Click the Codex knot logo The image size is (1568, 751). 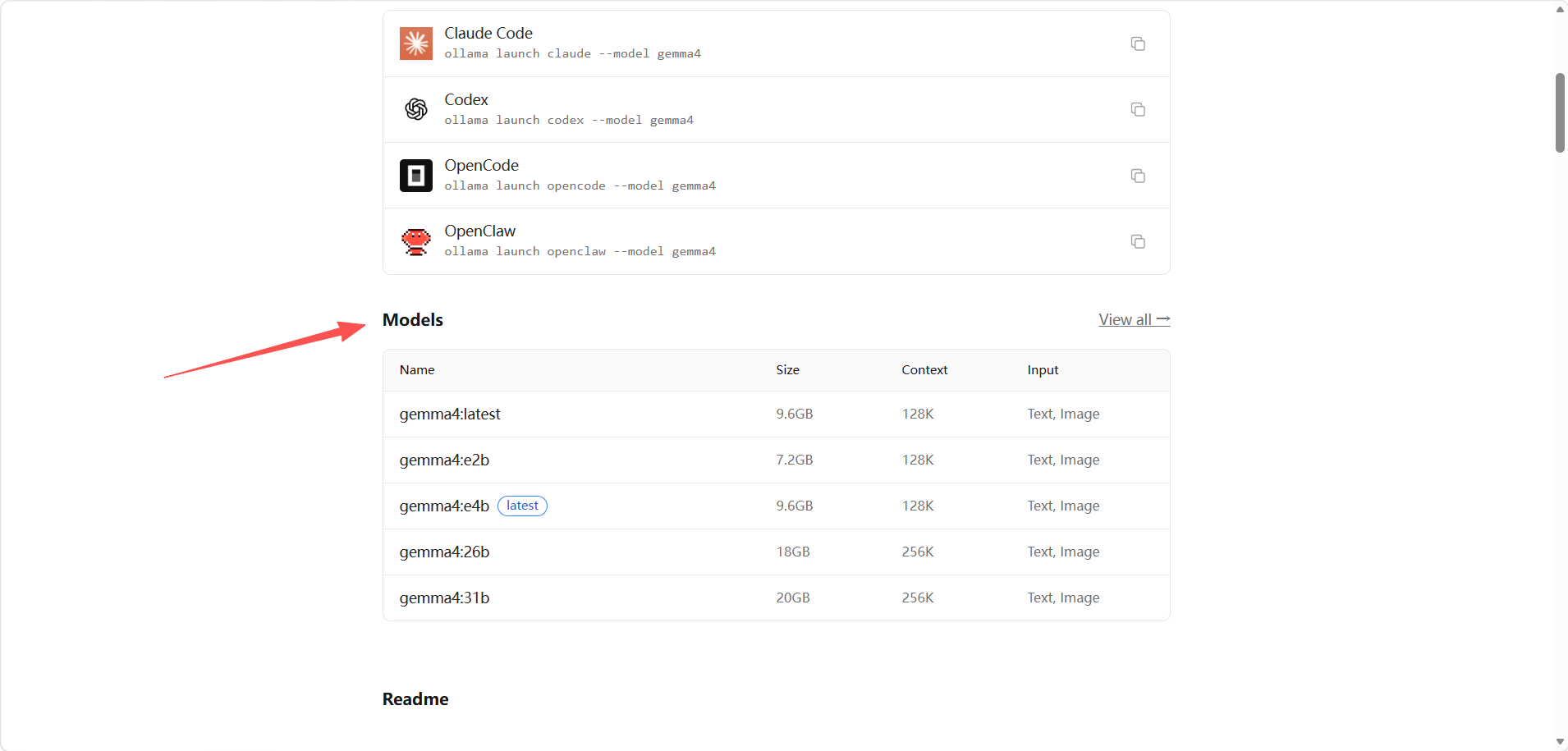coord(416,109)
